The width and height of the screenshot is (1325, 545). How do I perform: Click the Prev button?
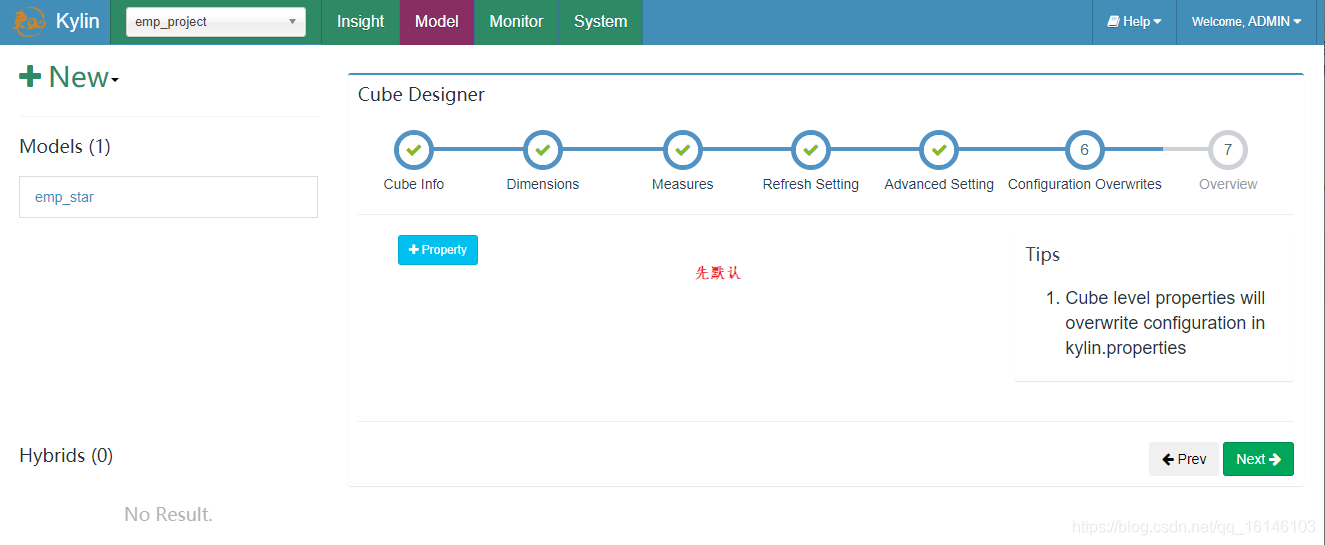[x=1184, y=459]
